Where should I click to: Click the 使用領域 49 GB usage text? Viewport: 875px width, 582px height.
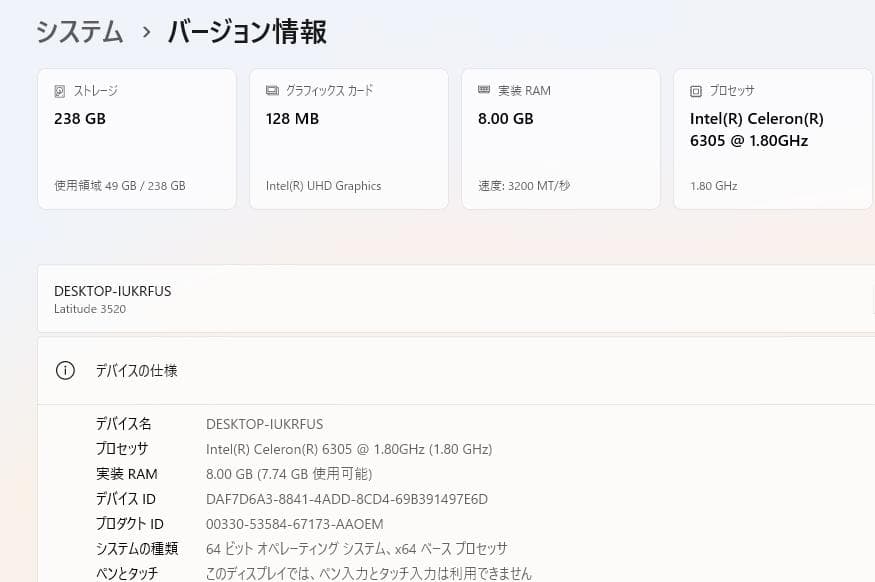click(118, 185)
